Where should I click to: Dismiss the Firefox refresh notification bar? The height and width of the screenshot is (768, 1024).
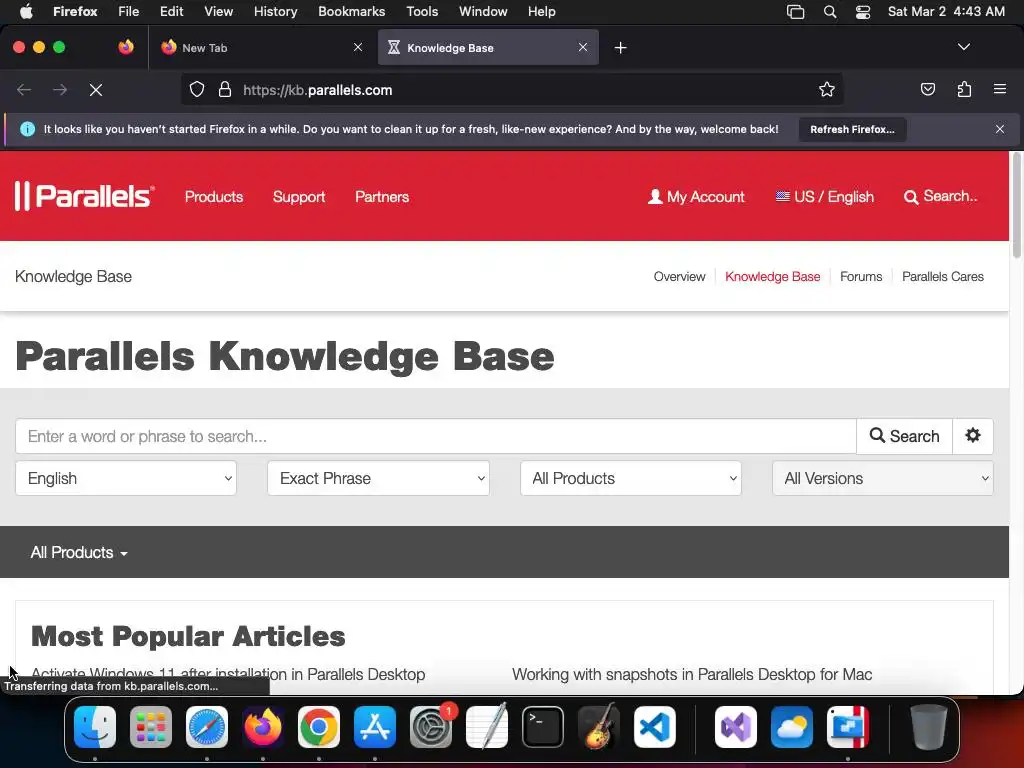point(1000,129)
